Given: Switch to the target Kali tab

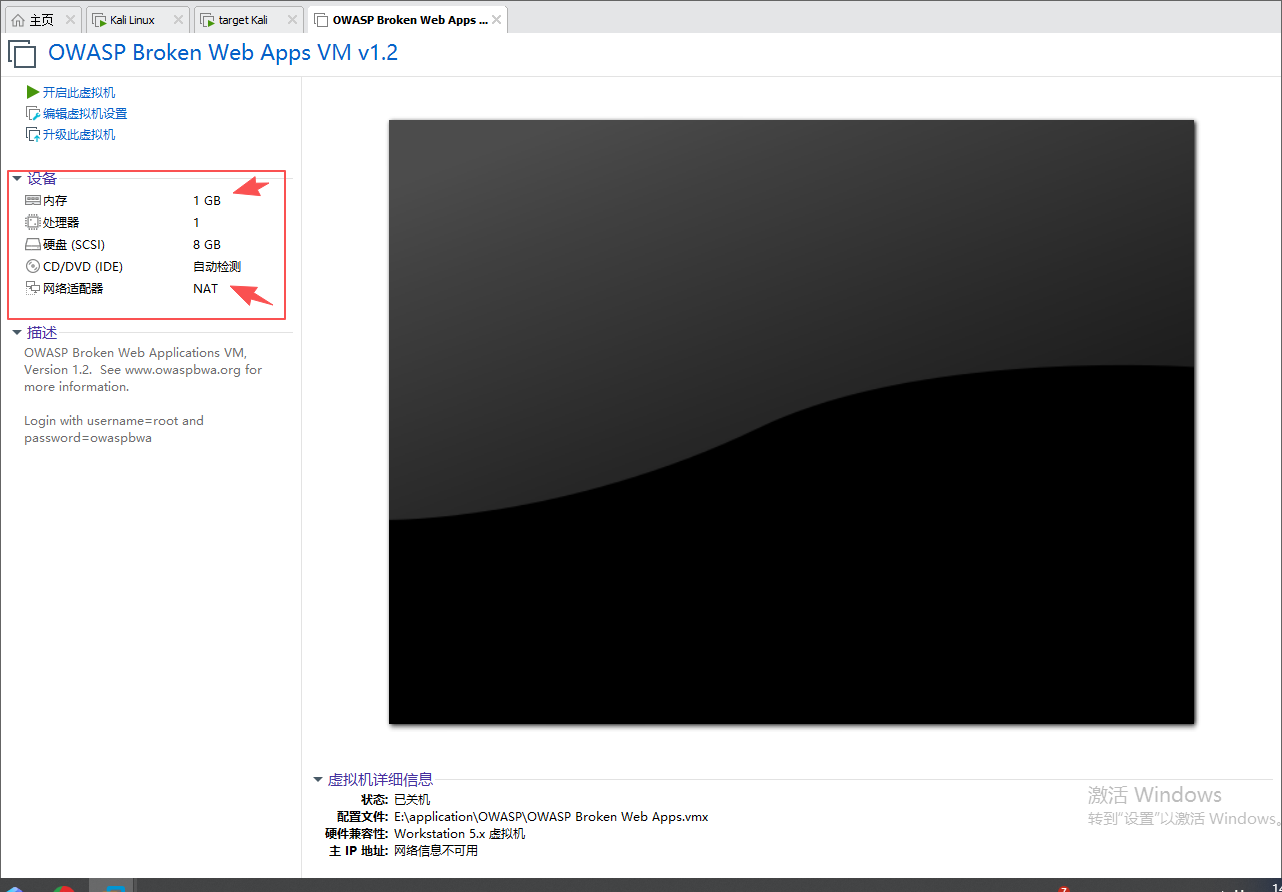Looking at the screenshot, I should coord(248,19).
